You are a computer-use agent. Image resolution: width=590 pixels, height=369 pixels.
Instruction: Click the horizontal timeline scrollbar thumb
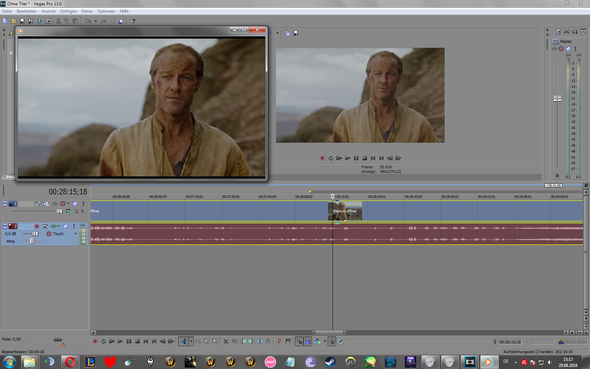point(329,333)
